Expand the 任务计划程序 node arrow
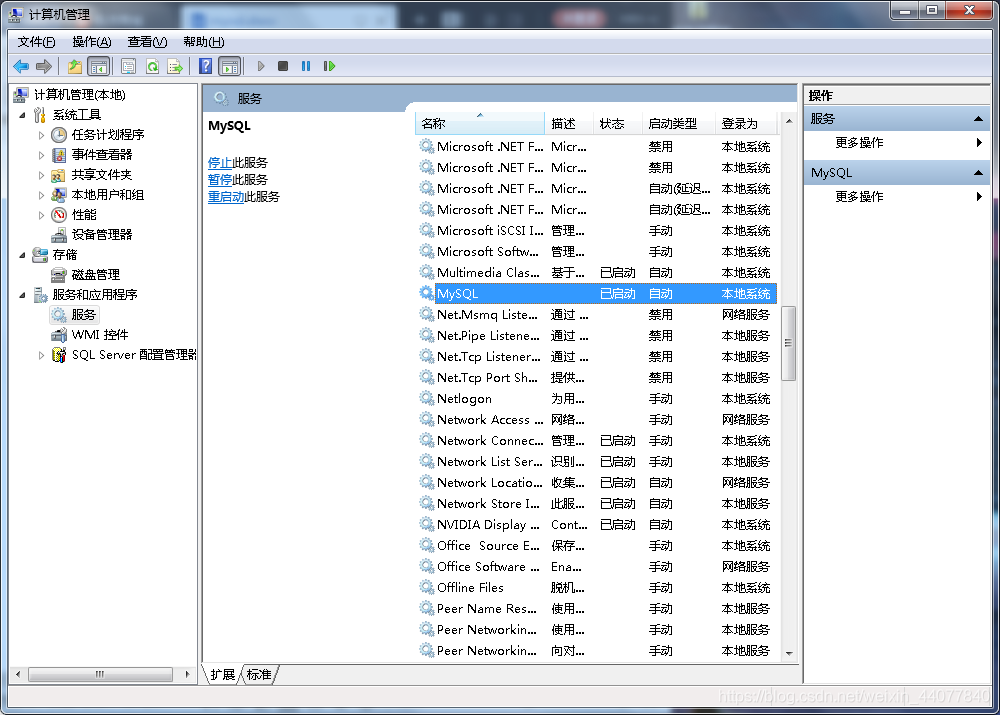1000x715 pixels. (x=41, y=135)
